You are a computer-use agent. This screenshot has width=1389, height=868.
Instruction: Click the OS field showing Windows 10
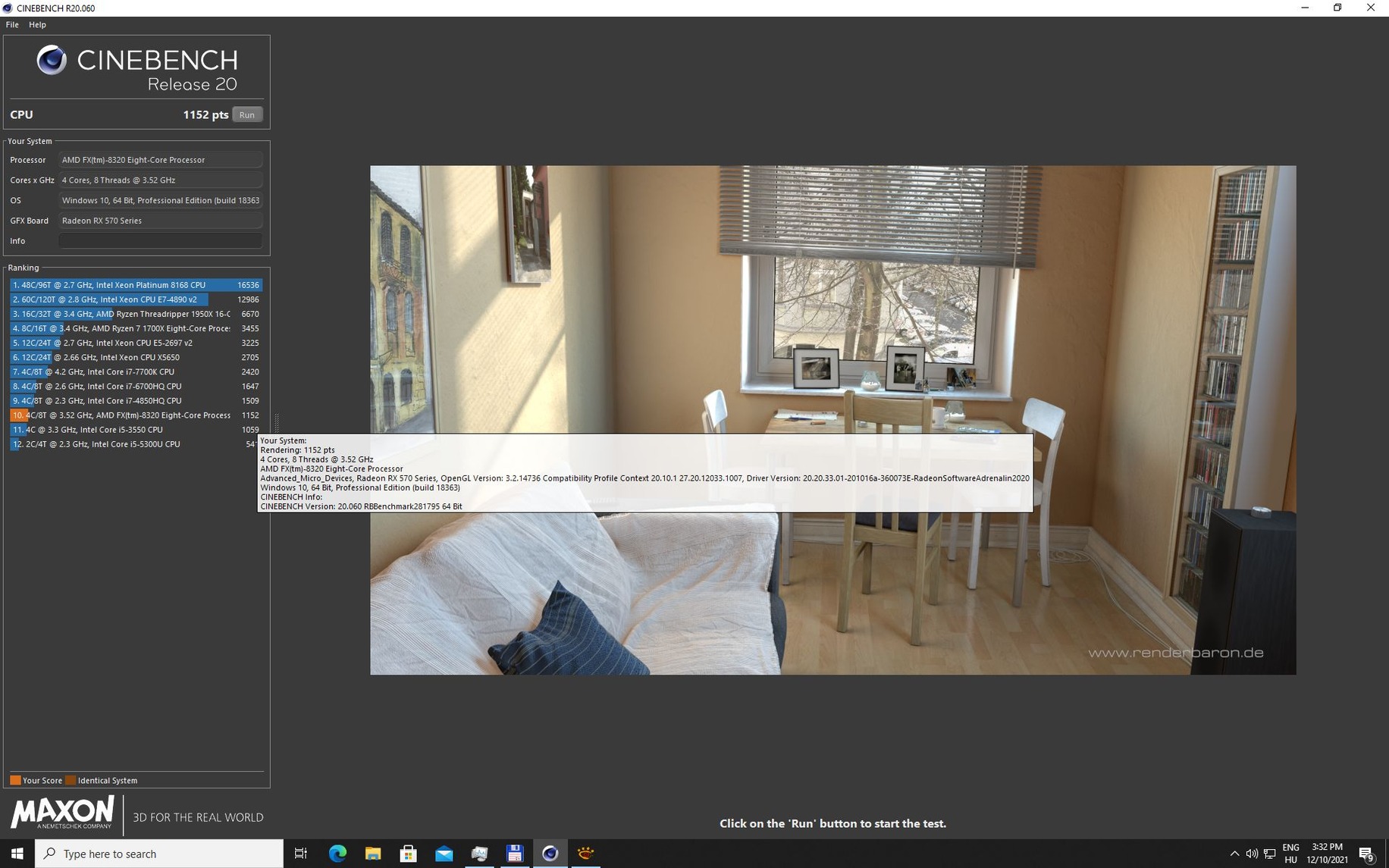pos(161,201)
